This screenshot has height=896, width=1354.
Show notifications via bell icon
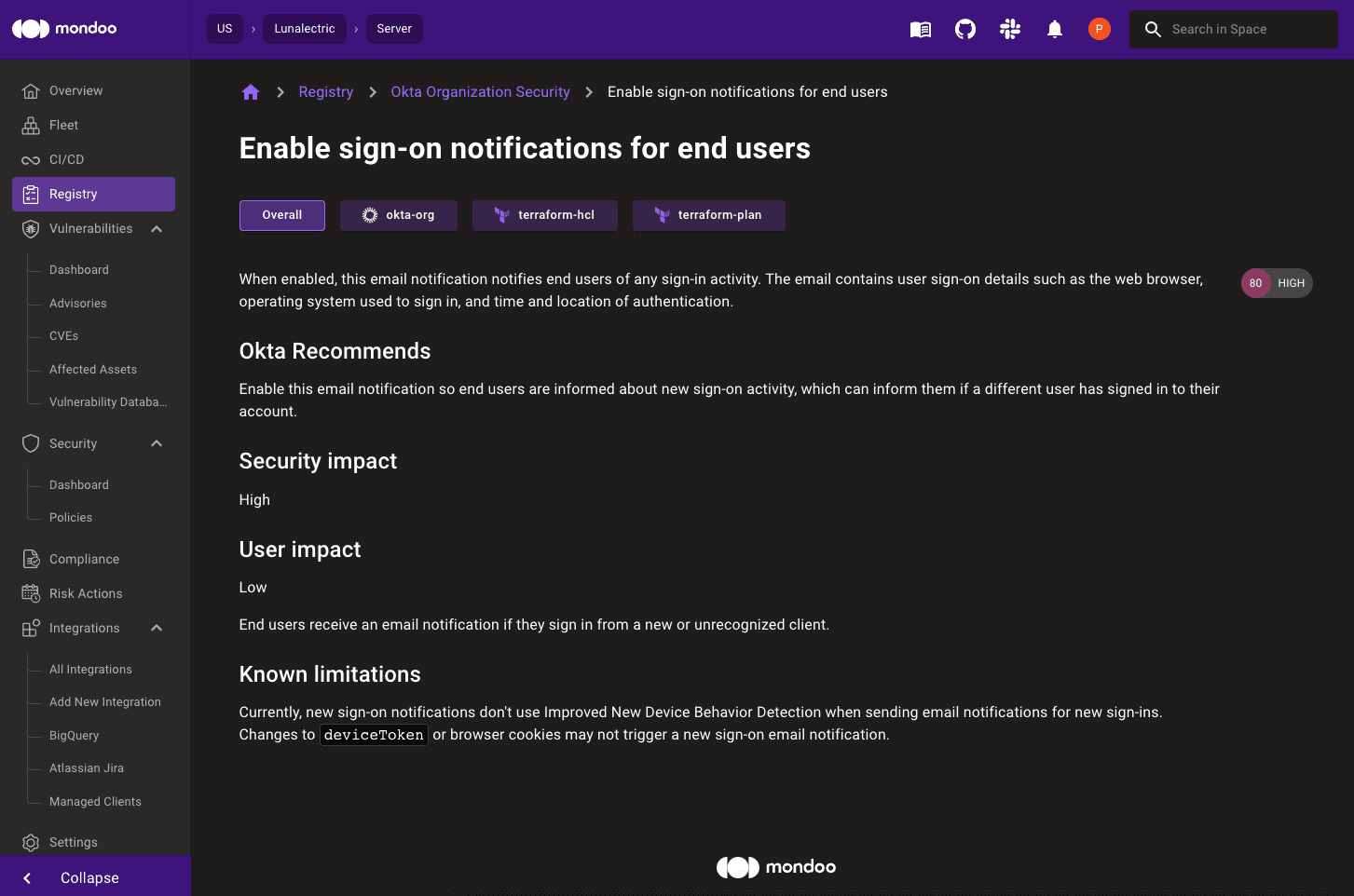pos(1055,30)
